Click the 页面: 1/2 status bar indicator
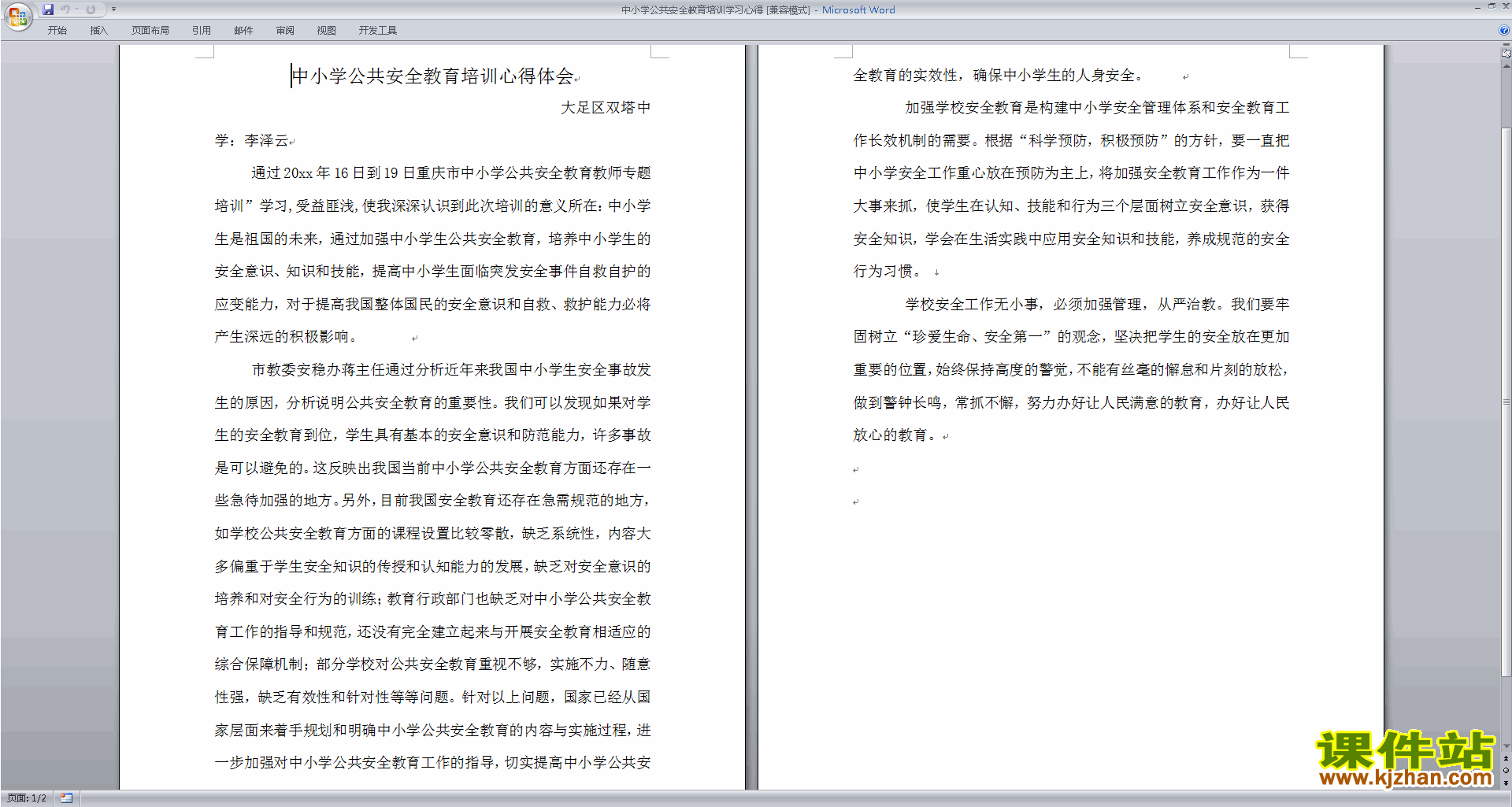Image resolution: width=1512 pixels, height=807 pixels. tap(27, 798)
